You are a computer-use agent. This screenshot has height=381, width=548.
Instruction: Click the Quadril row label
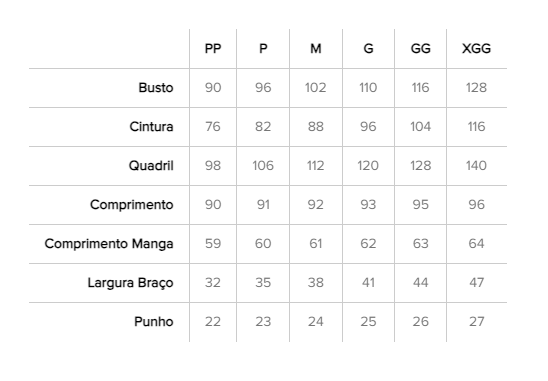[x=151, y=166]
